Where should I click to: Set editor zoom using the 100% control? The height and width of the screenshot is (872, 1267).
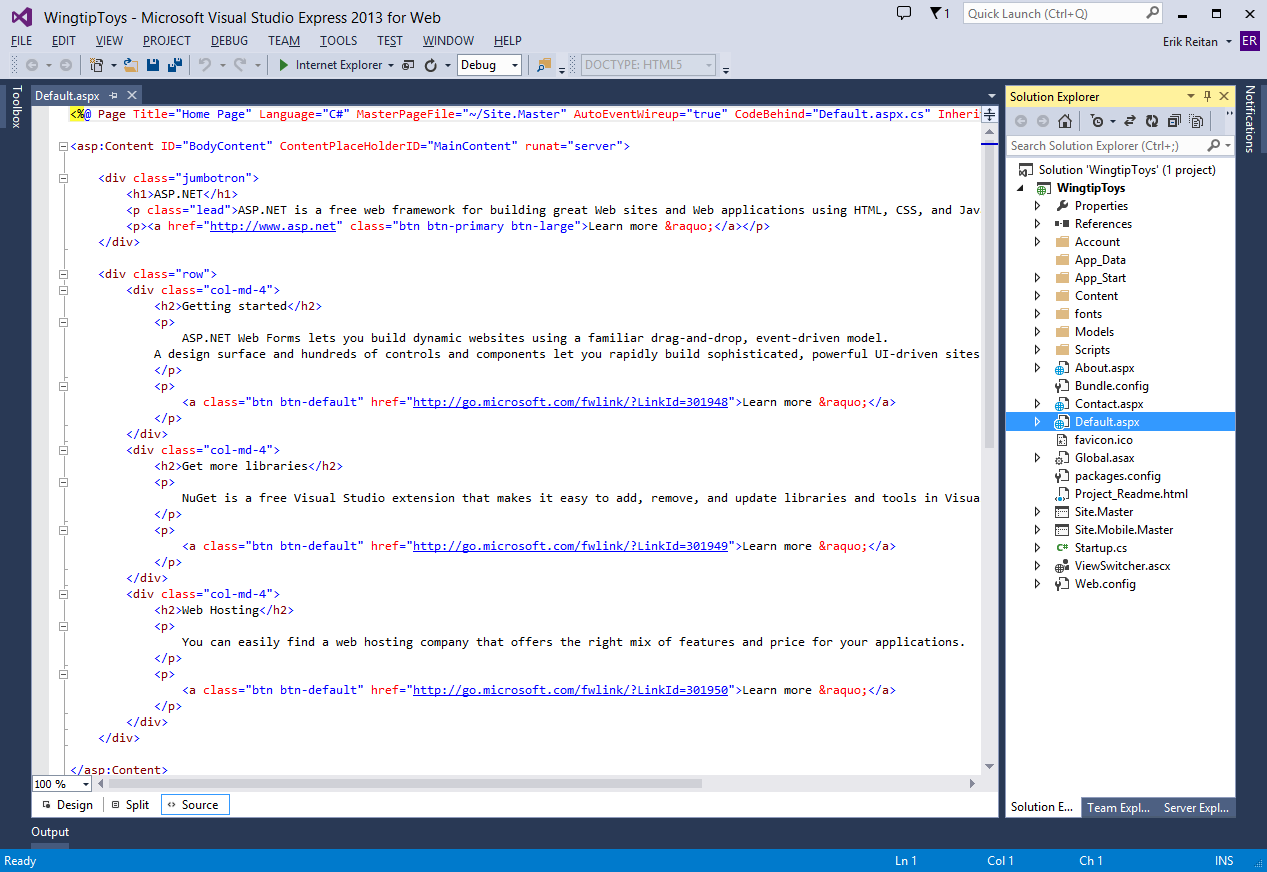point(59,783)
